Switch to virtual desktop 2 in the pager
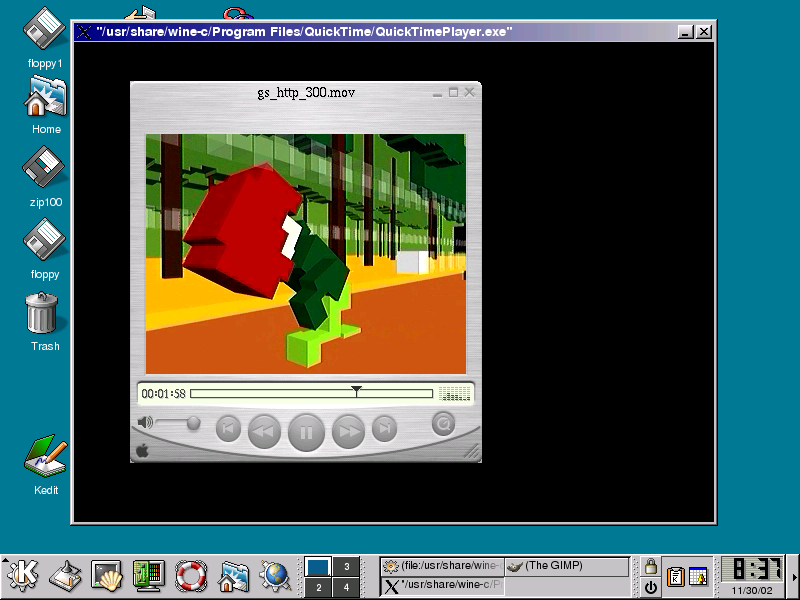The width and height of the screenshot is (800, 600). [x=318, y=587]
